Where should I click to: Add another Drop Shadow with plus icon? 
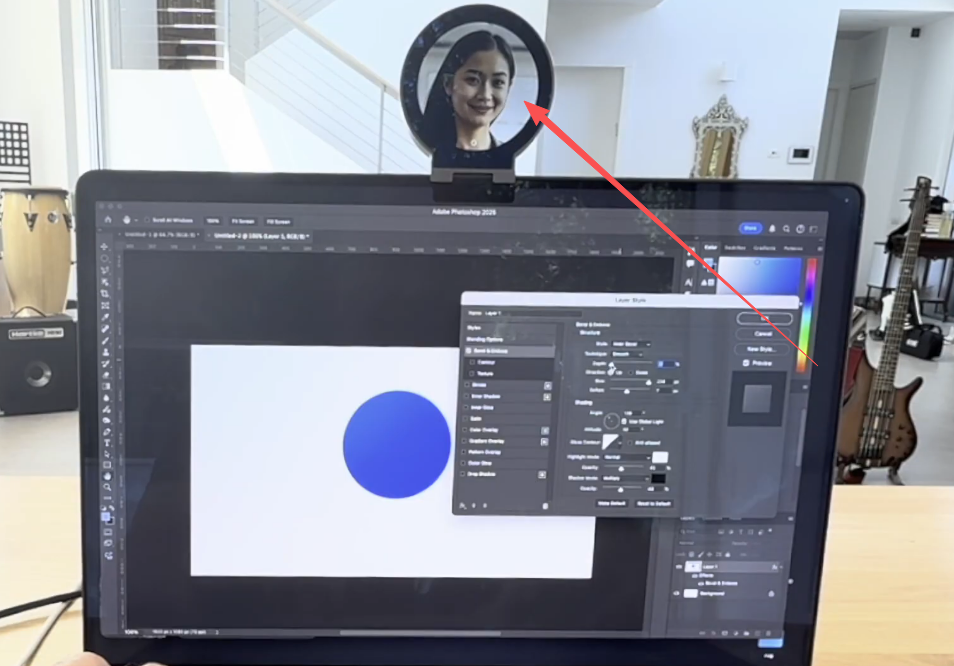tap(542, 474)
